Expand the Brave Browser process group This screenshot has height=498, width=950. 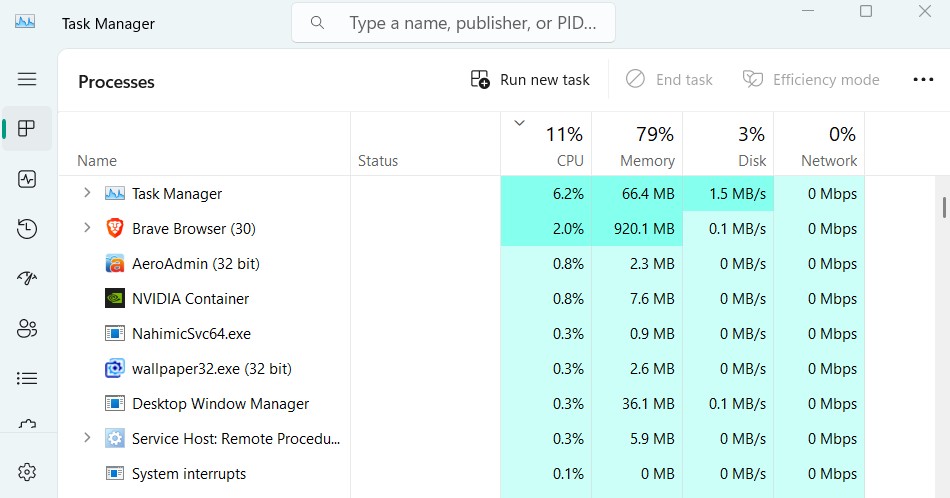click(x=87, y=228)
